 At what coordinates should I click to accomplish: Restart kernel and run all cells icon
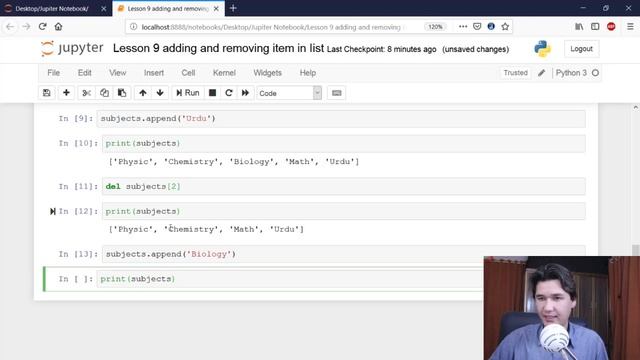tap(245, 93)
